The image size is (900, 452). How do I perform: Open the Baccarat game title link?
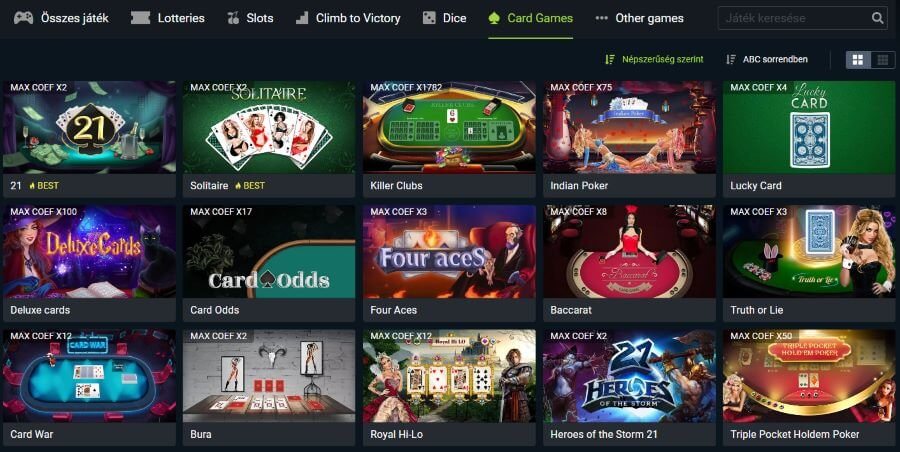(571, 310)
